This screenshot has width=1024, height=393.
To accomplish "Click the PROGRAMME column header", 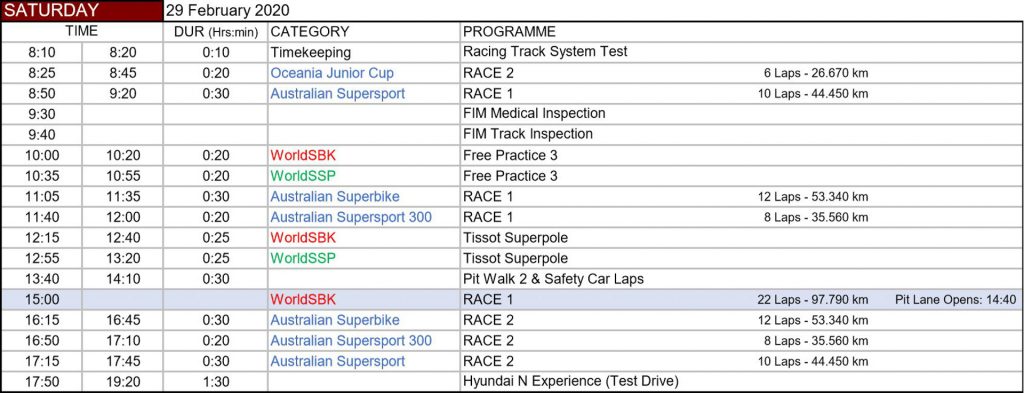I will click(509, 32).
